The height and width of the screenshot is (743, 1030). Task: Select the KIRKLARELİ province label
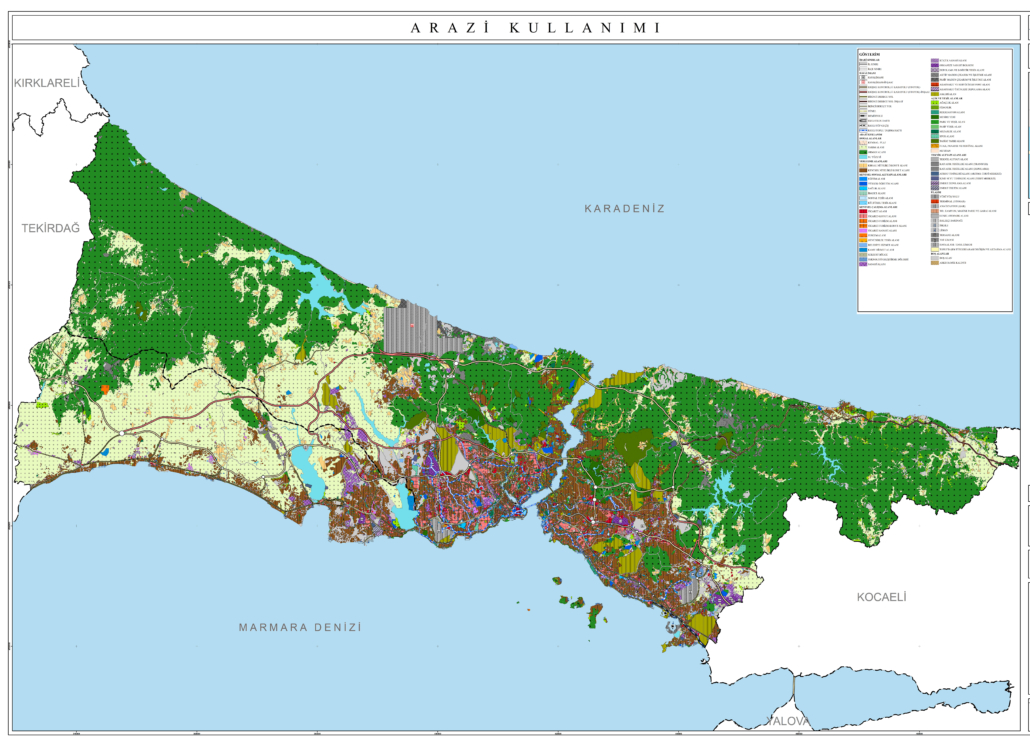46,83
